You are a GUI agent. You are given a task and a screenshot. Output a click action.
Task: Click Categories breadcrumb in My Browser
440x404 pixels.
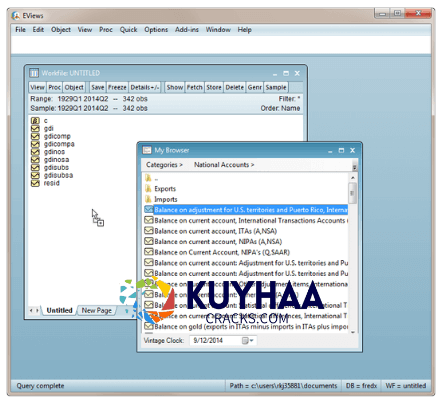click(164, 165)
